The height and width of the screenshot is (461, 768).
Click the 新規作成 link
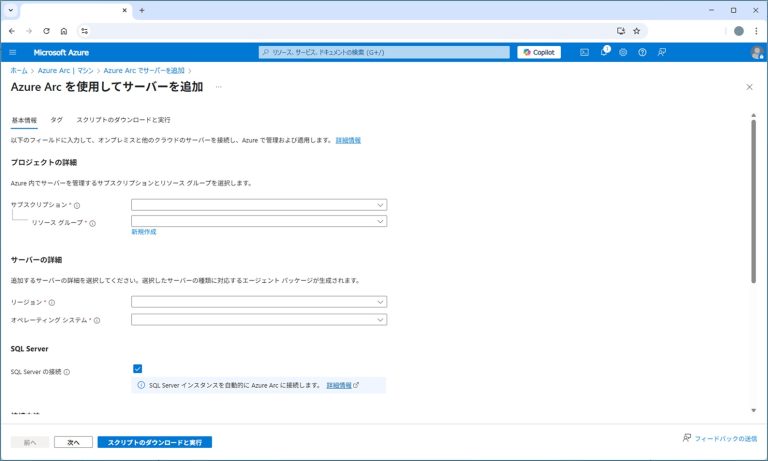pos(143,232)
